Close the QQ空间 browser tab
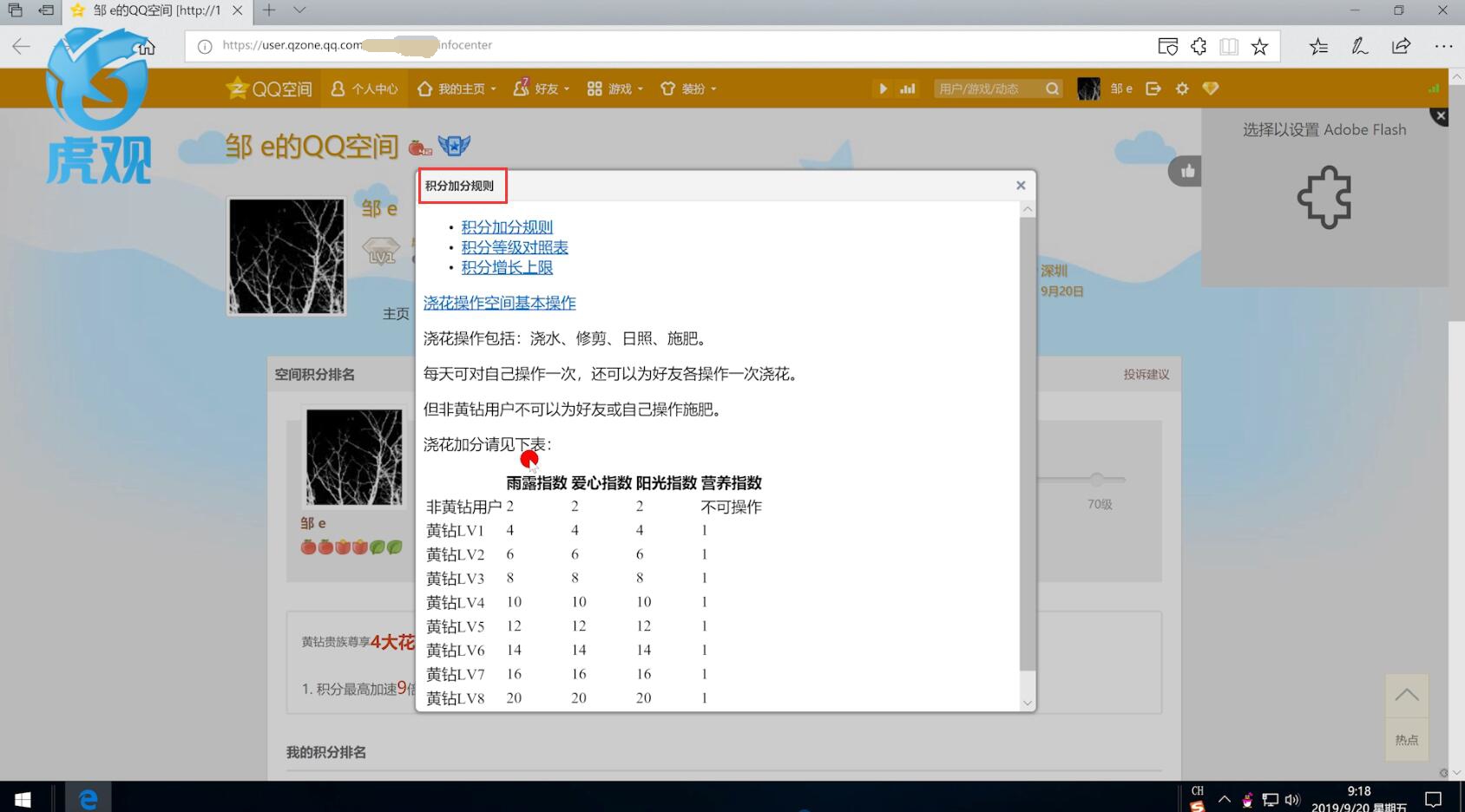Image resolution: width=1465 pixels, height=812 pixels. pyautogui.click(x=237, y=10)
